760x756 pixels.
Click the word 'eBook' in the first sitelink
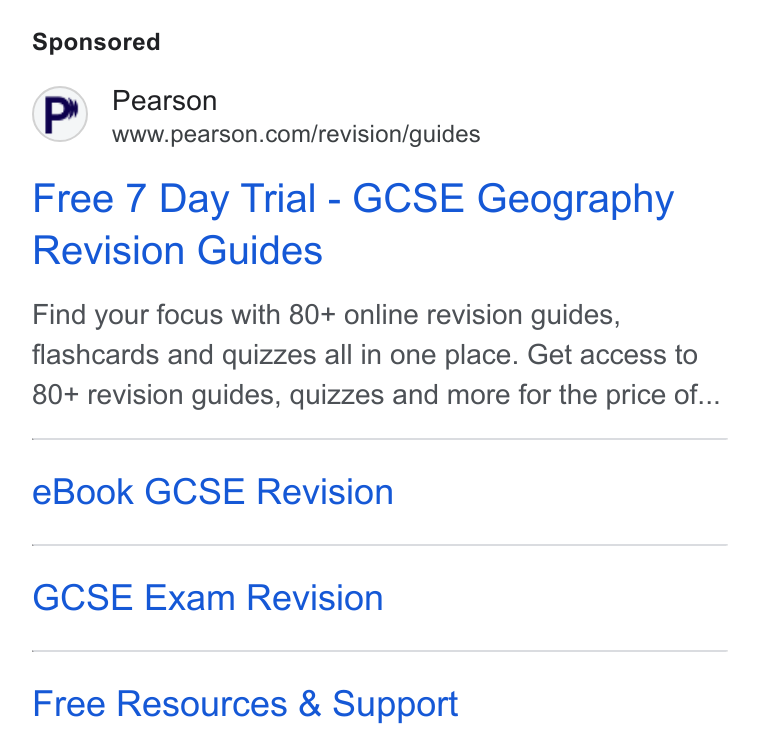click(82, 492)
